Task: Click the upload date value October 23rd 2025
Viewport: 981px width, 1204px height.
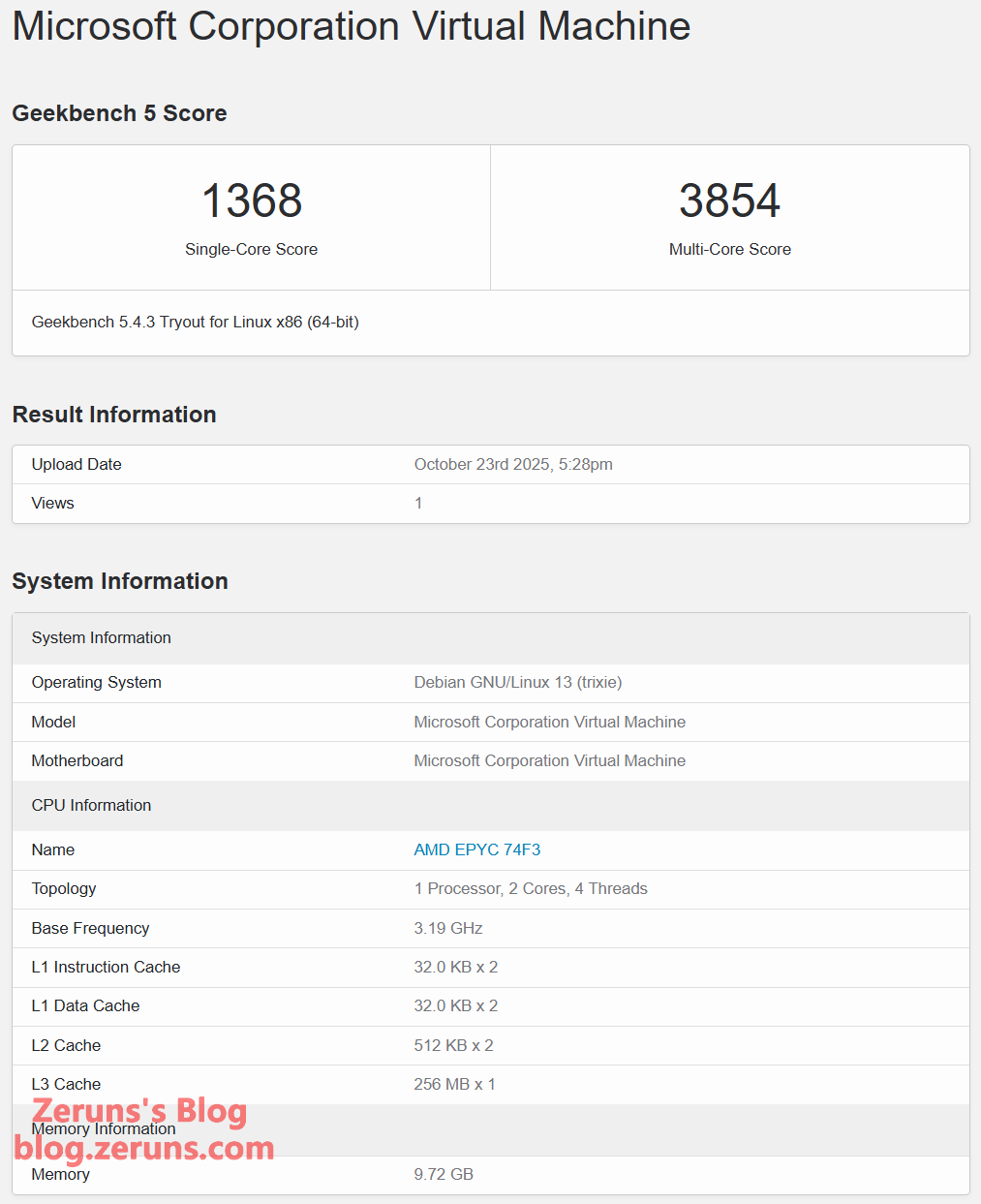Action: 513,464
